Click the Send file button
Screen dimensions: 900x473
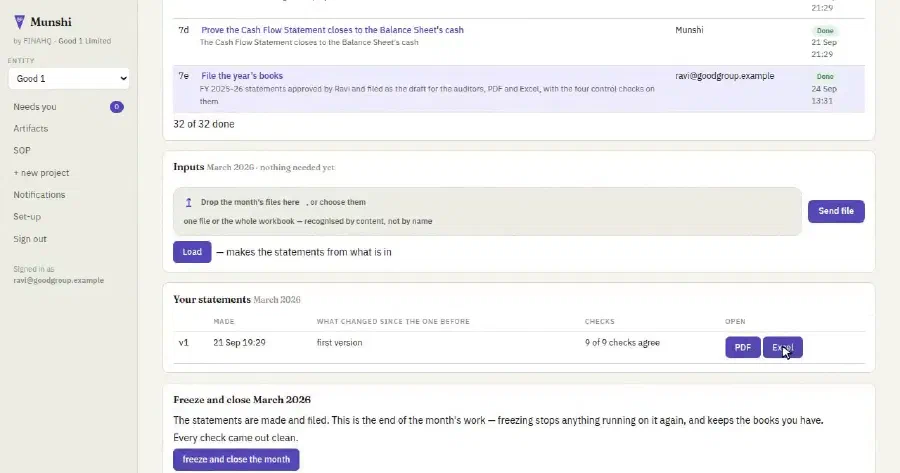tap(836, 211)
